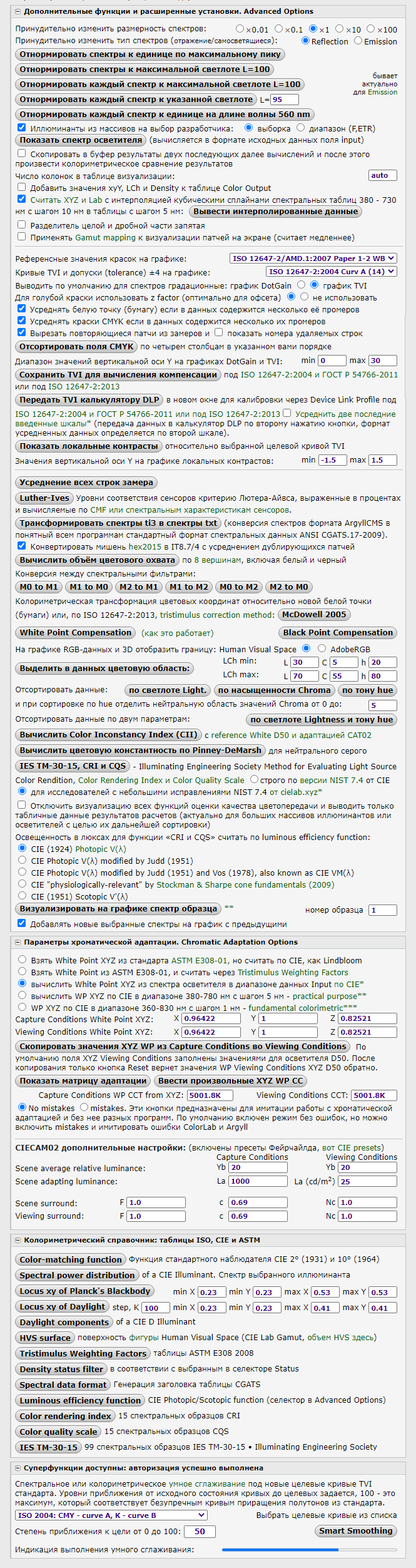Click Отнормировать спектры к единице по максимальному пику

(x=150, y=54)
